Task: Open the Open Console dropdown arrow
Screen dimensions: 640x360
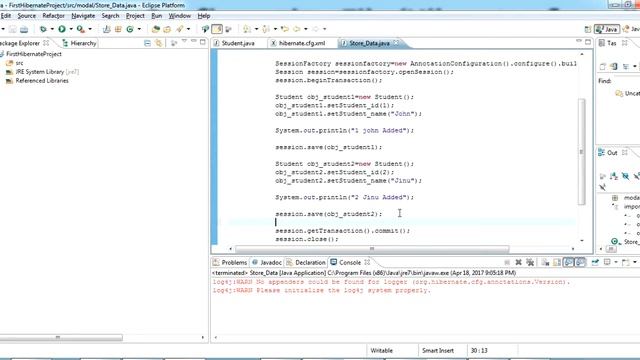Action: coord(635,262)
